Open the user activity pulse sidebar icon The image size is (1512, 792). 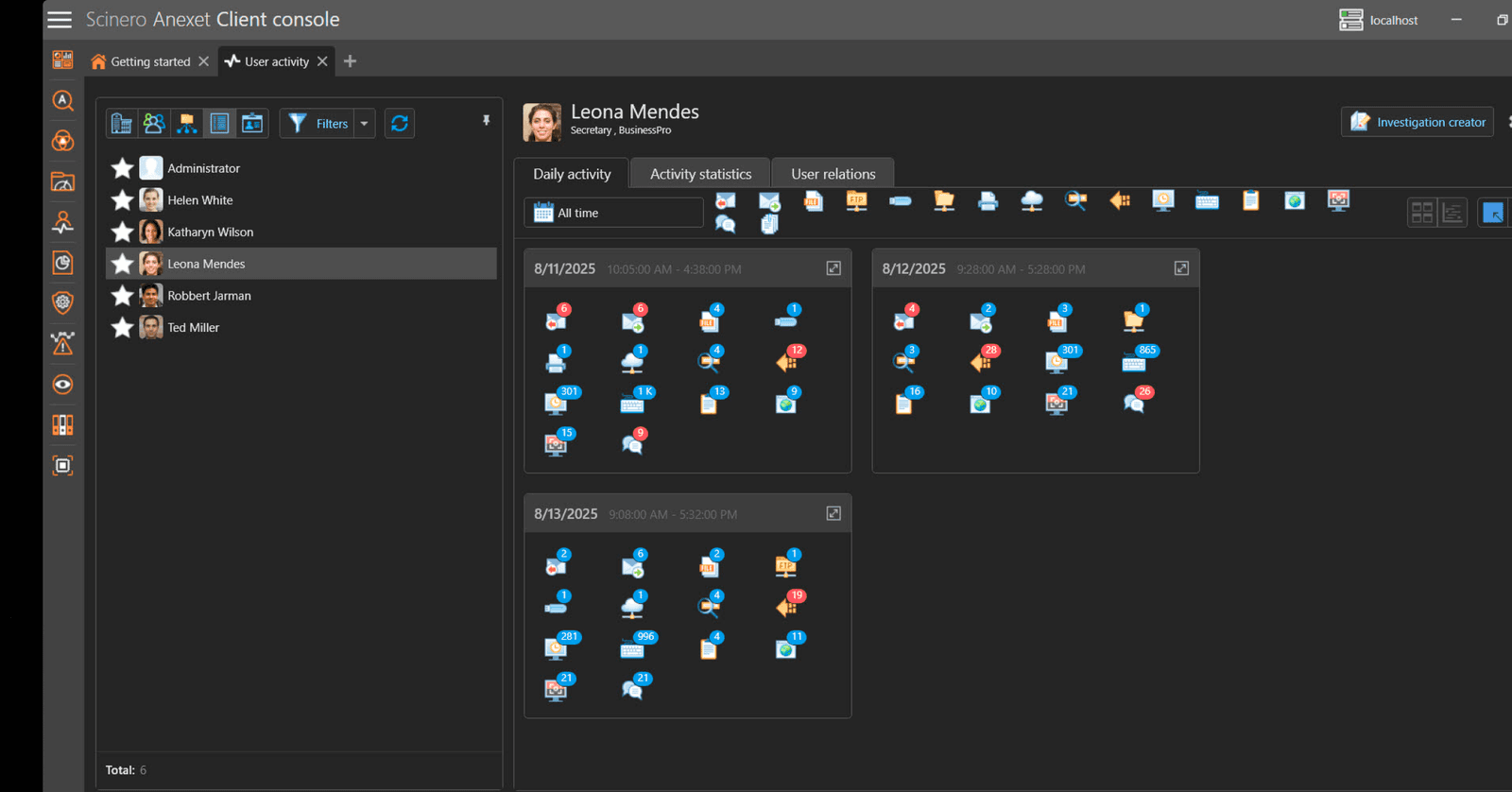tap(62, 222)
